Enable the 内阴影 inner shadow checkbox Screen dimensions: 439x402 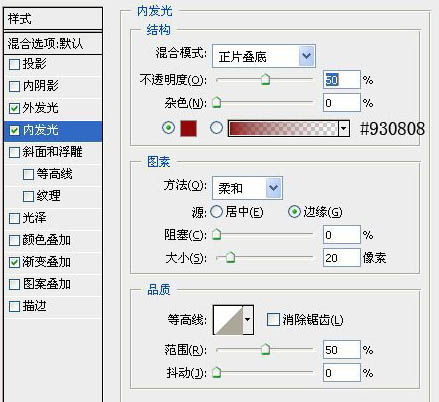(14, 86)
